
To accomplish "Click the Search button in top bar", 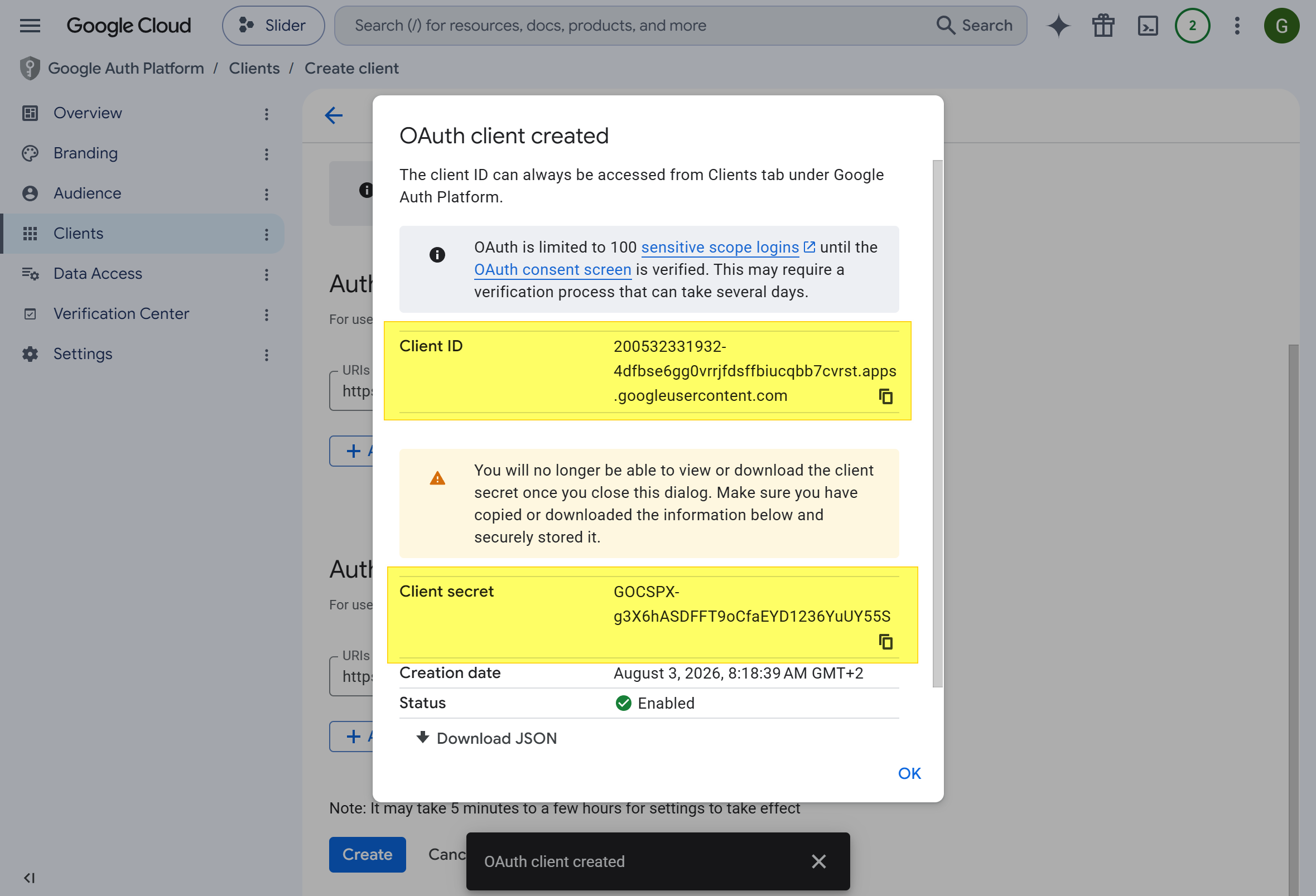I will [x=975, y=26].
